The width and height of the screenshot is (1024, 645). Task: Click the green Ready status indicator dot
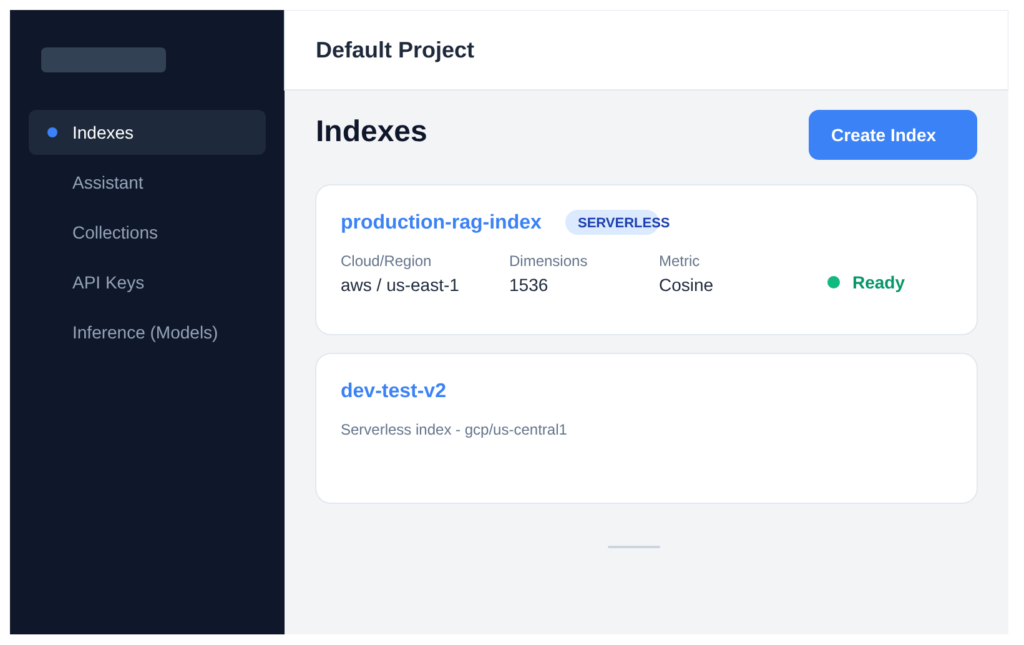834,282
